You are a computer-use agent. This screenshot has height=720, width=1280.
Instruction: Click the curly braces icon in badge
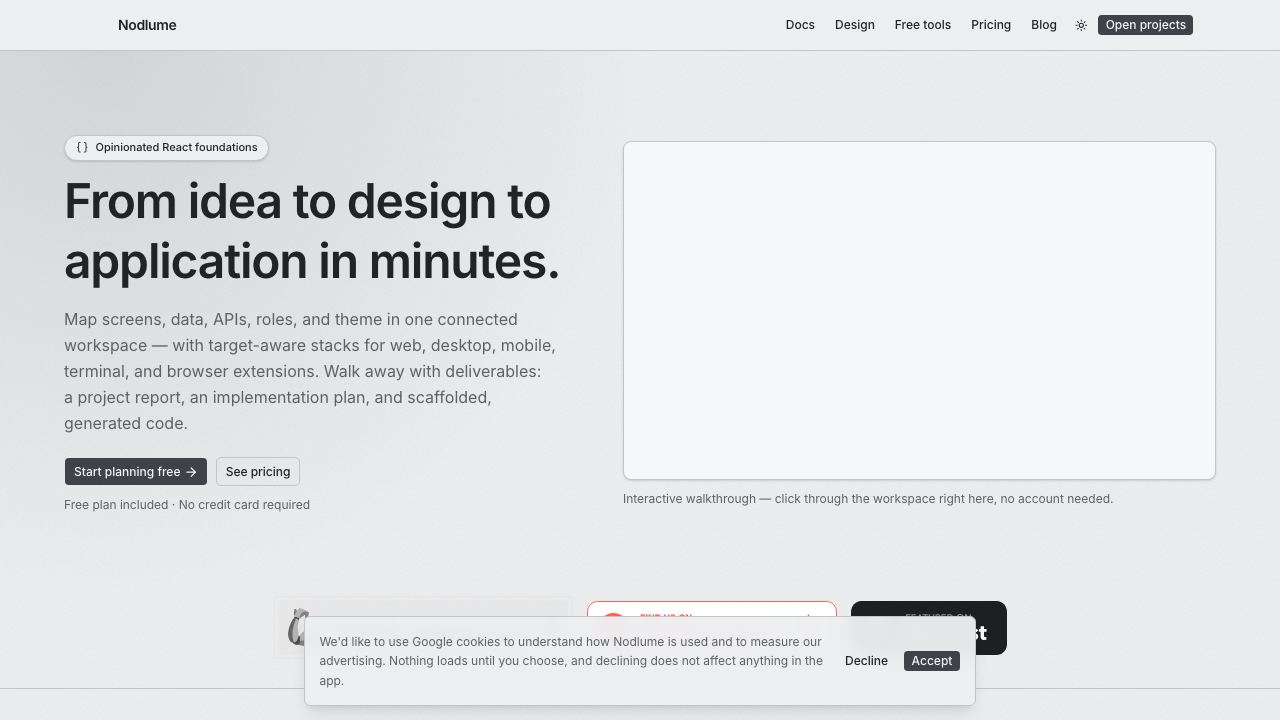(x=82, y=147)
